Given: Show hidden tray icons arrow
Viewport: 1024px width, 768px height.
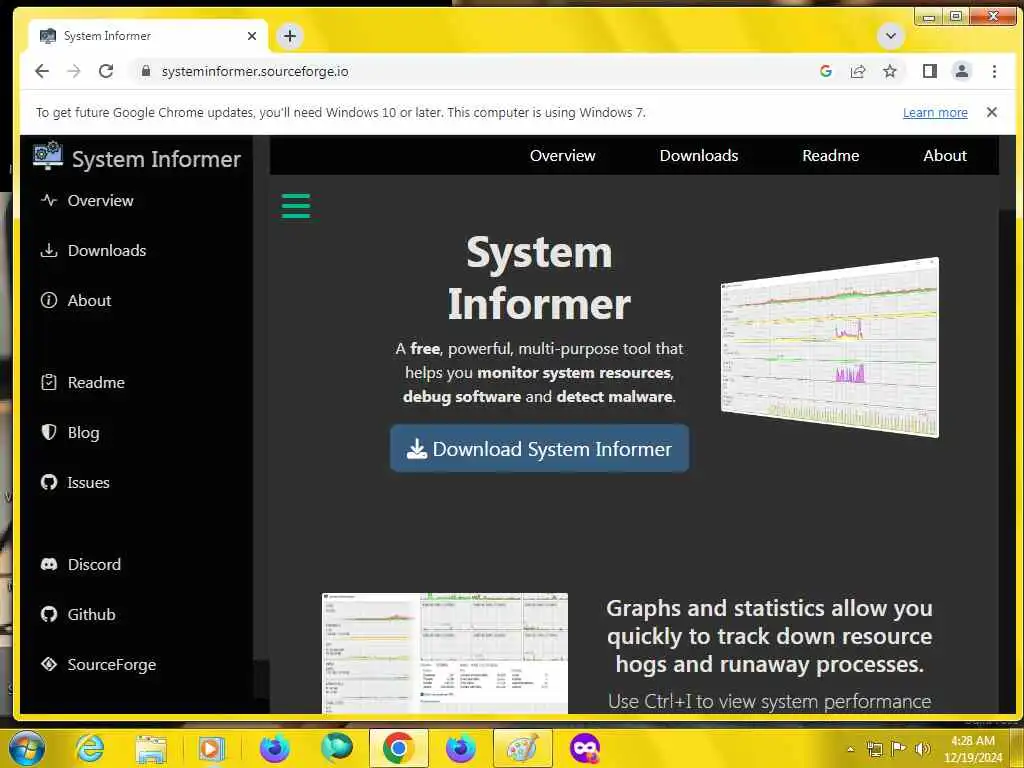Looking at the screenshot, I should tap(850, 749).
